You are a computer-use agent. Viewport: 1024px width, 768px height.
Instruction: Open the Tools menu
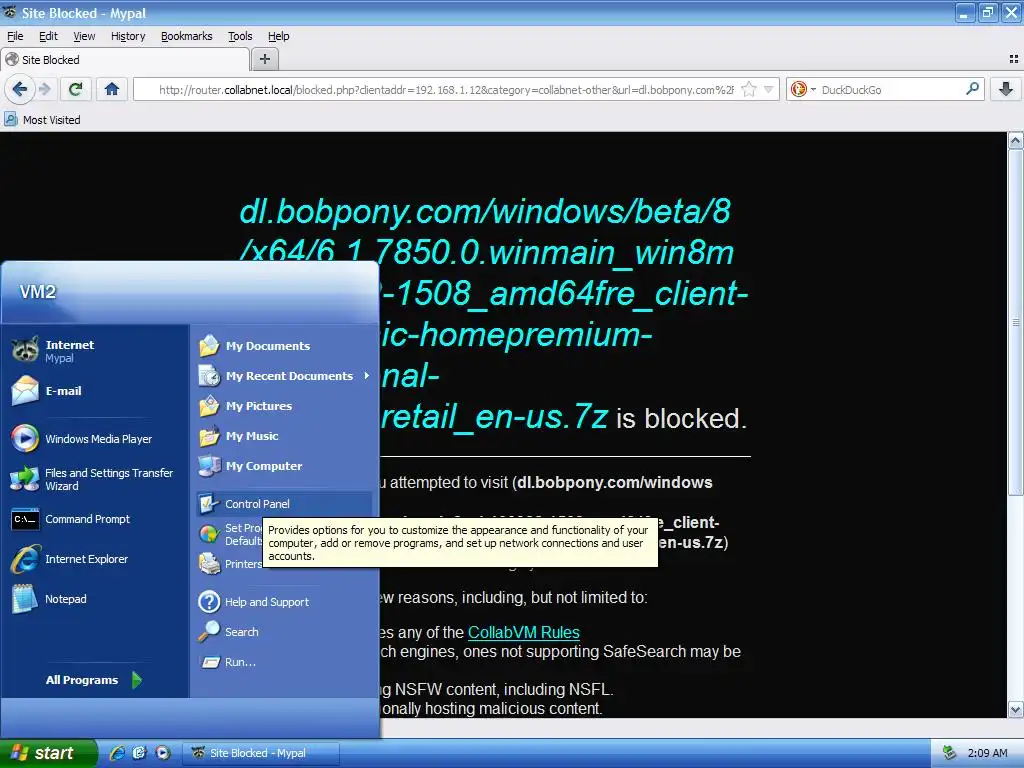tap(240, 36)
